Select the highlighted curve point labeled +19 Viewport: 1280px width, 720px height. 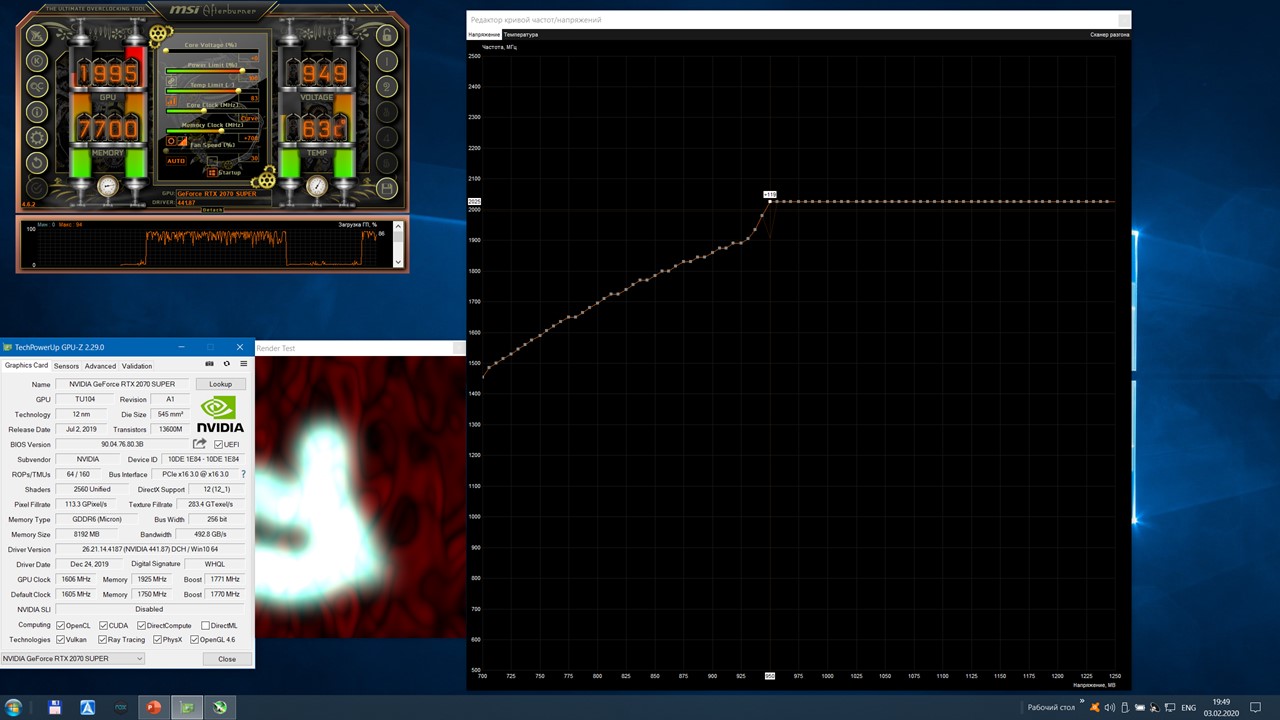click(770, 201)
